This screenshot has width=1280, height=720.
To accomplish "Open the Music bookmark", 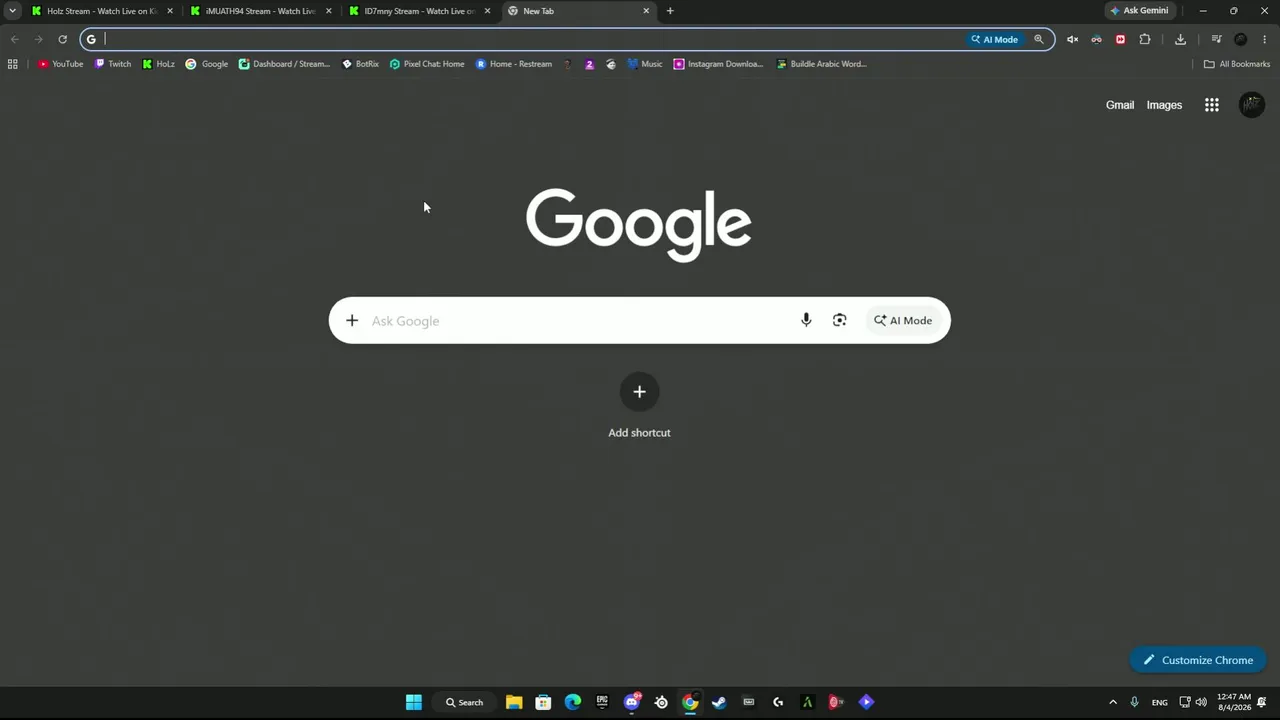I will click(645, 64).
